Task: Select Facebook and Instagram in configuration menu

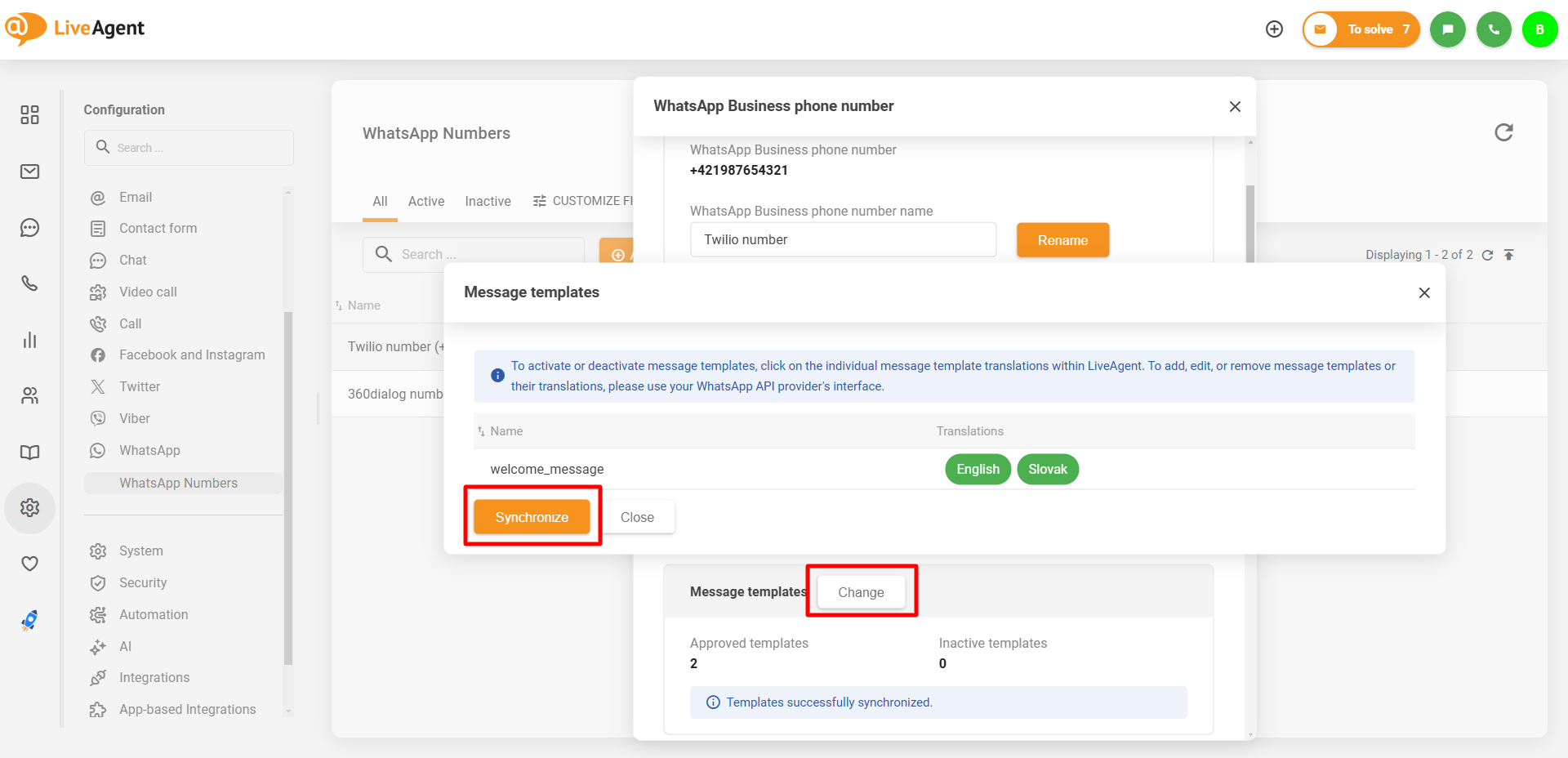Action: pyautogui.click(x=192, y=354)
